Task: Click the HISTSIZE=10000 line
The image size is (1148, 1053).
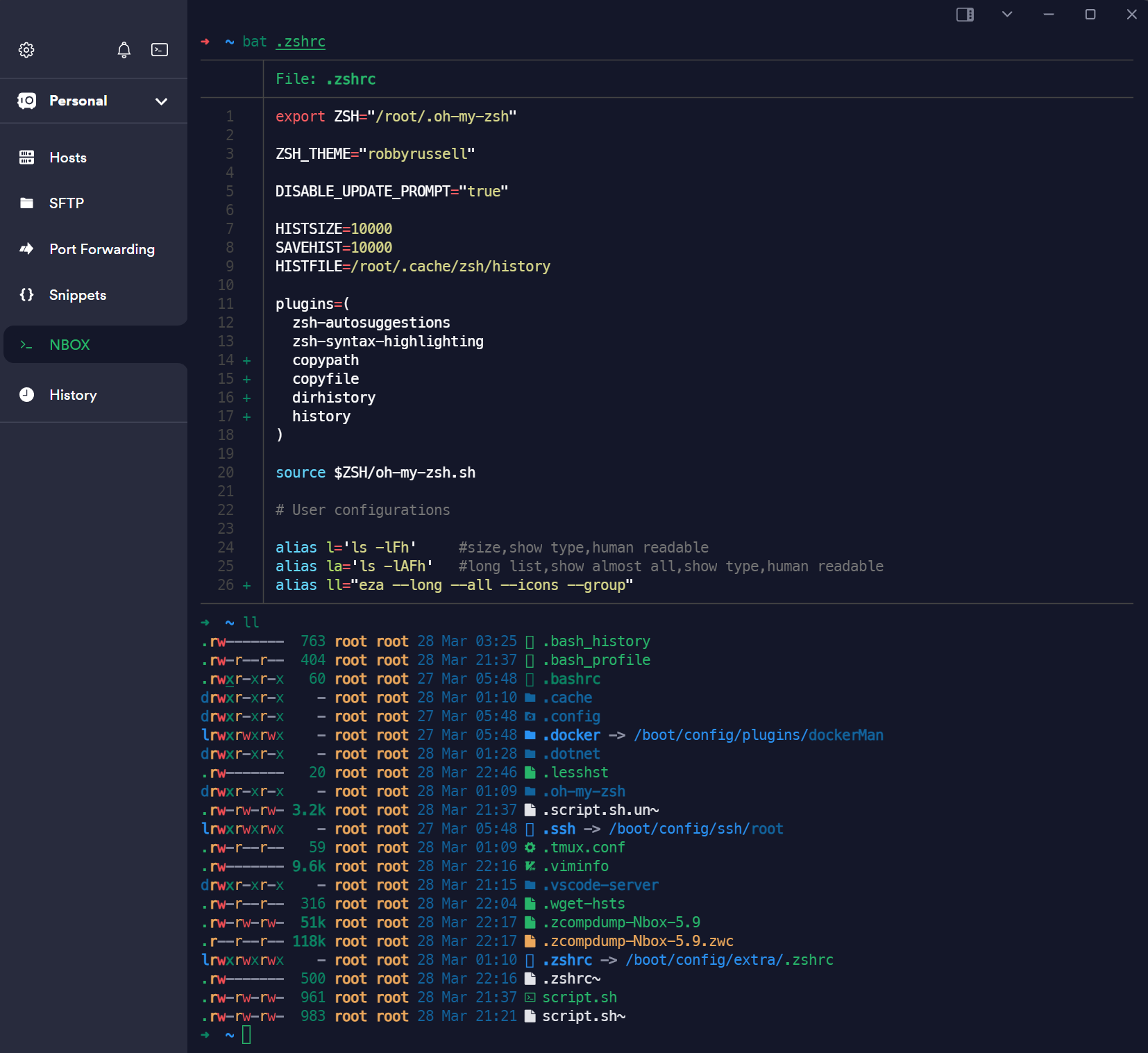Action: pos(334,229)
